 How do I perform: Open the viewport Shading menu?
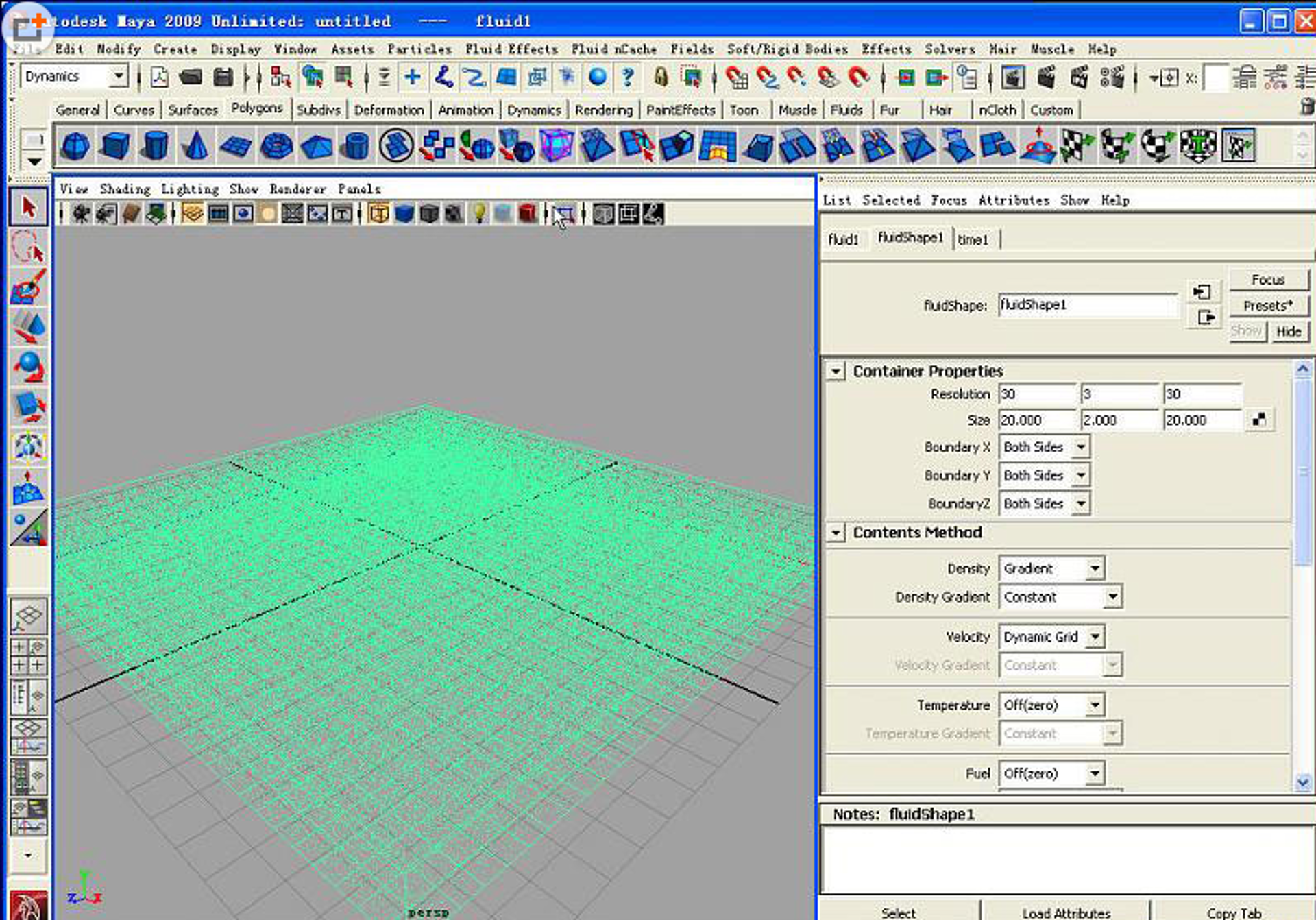point(125,189)
